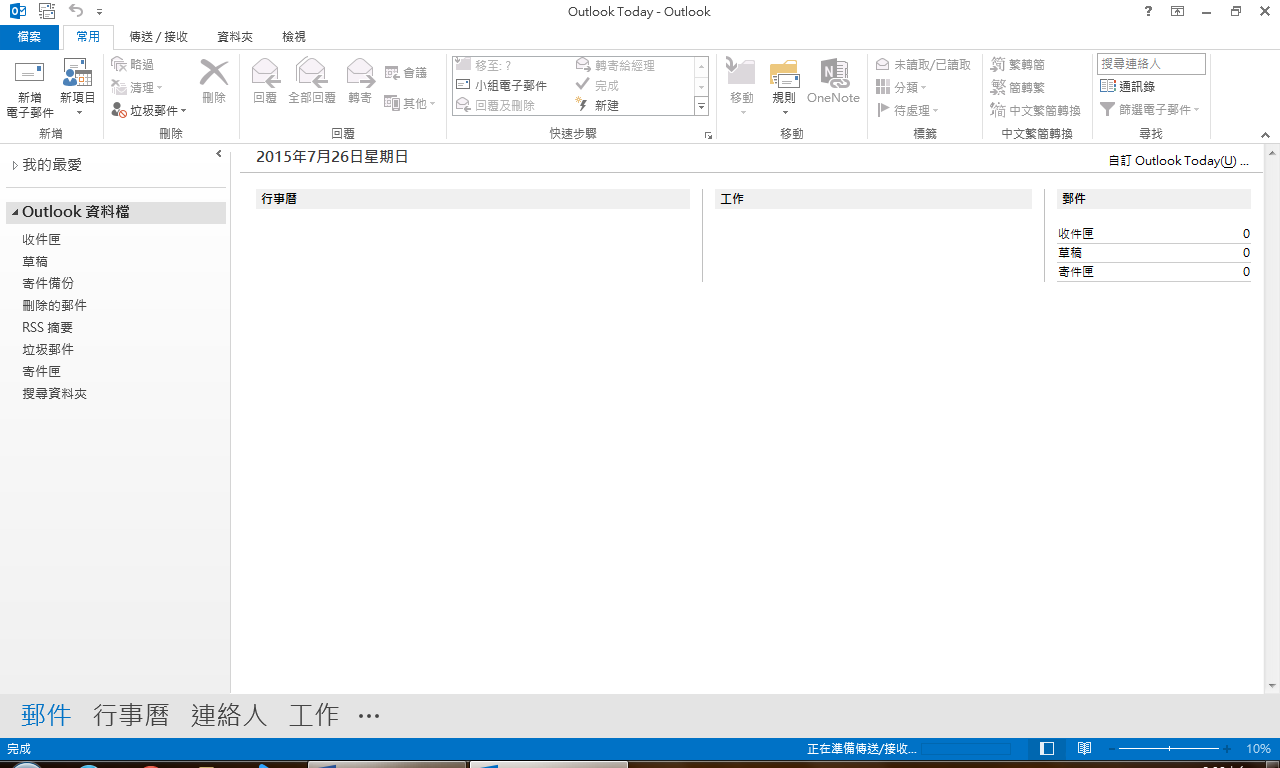Open the Follow Up (待處理) dropdown

point(908,110)
